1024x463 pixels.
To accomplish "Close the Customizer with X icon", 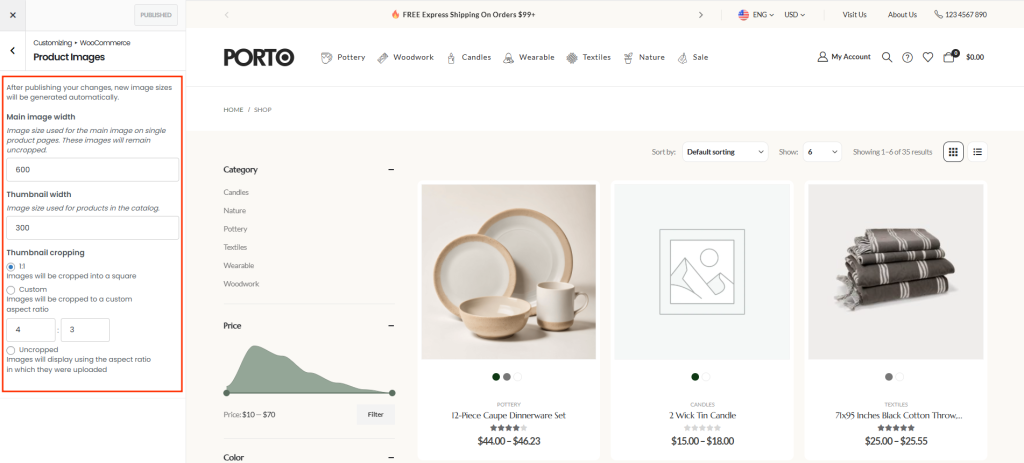I will point(13,15).
